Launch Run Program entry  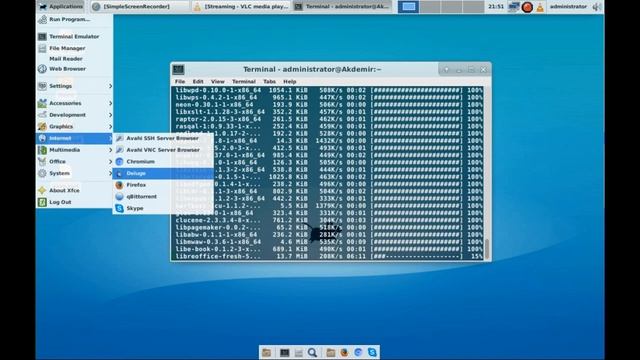74,19
